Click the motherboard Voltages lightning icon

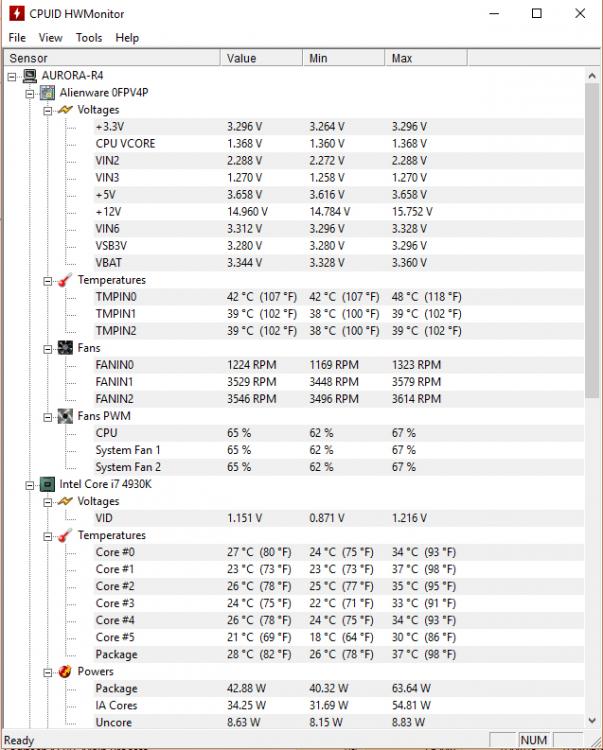point(65,110)
